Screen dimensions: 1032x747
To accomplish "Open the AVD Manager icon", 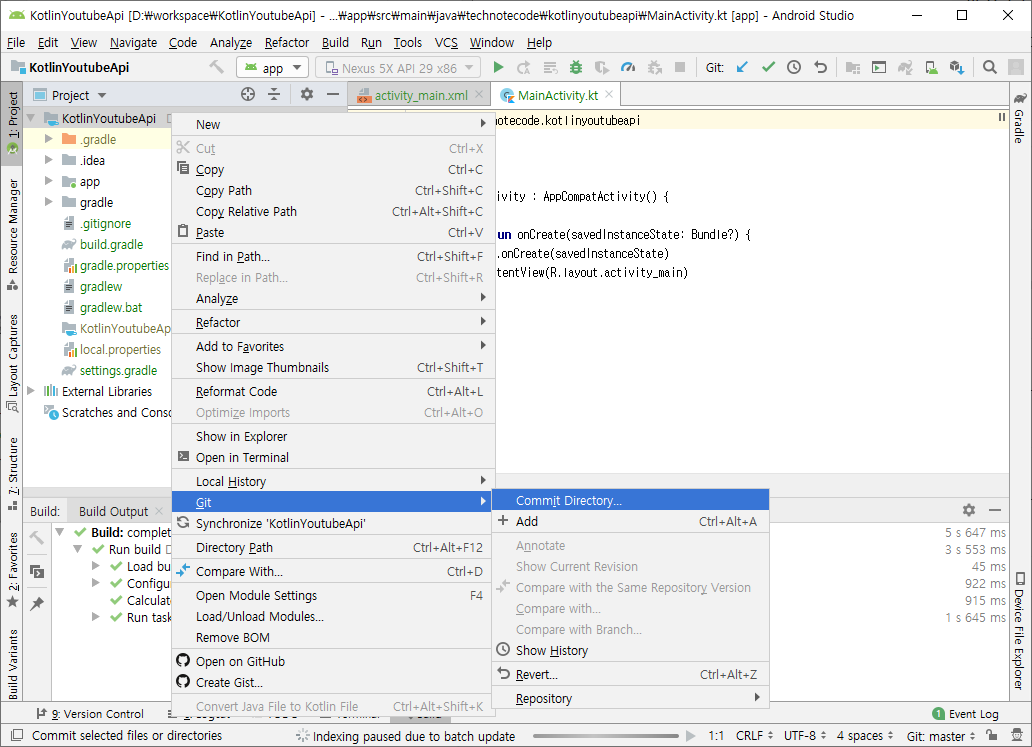I will tap(931, 67).
